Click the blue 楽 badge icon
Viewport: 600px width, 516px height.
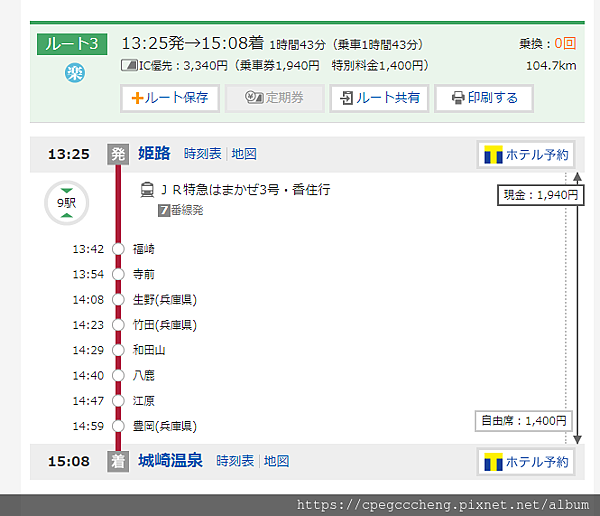coord(75,73)
